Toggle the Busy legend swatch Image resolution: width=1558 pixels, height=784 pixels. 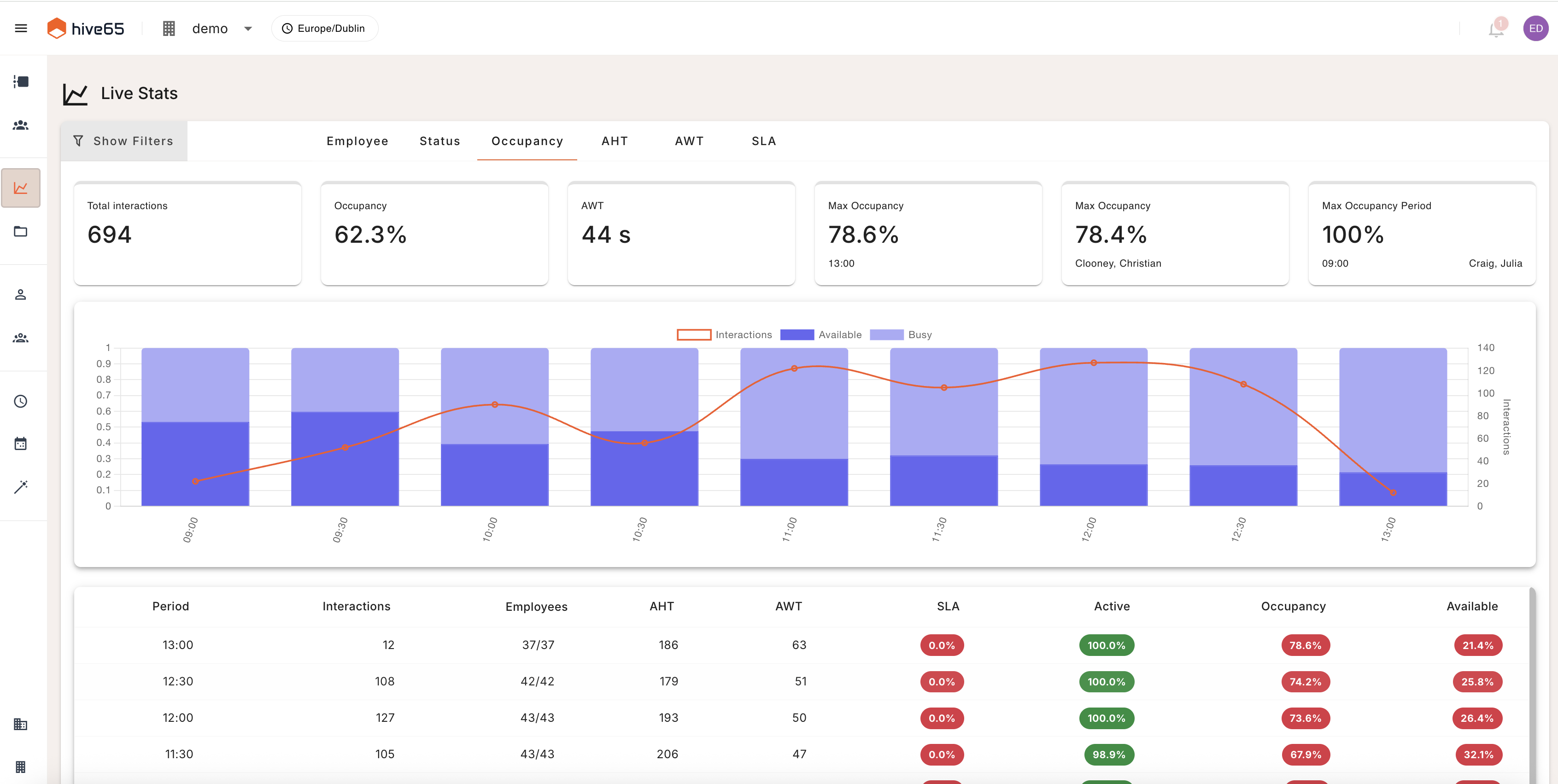click(887, 334)
